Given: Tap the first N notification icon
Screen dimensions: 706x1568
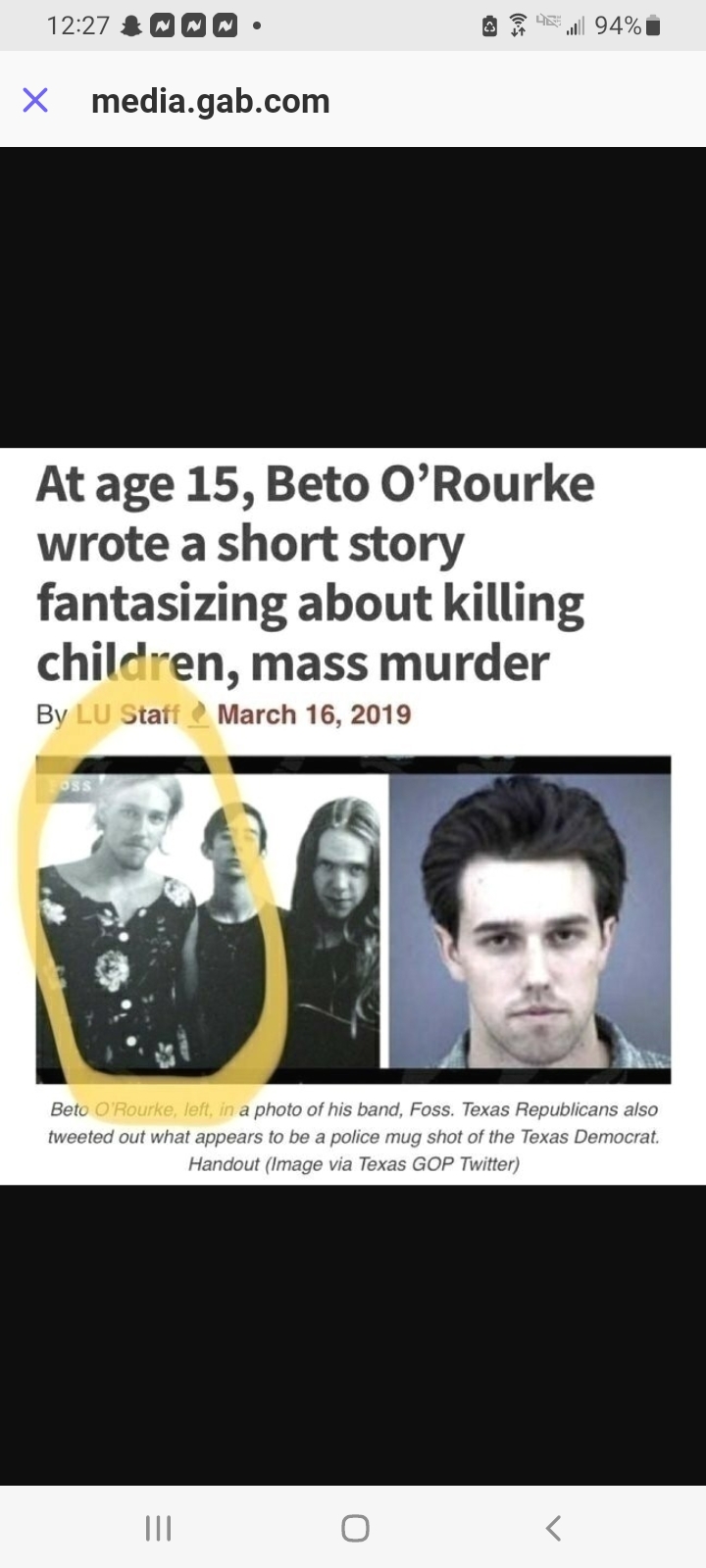Looking at the screenshot, I should coord(163,26).
